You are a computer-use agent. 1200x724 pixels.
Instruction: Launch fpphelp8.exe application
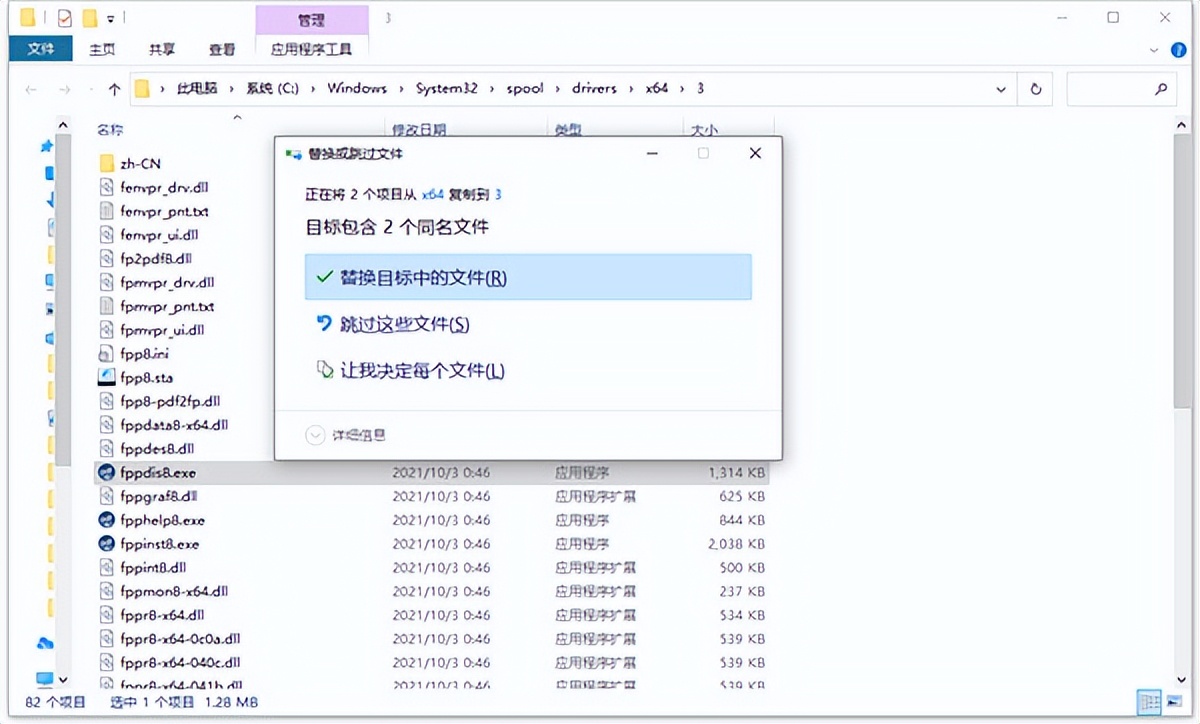click(x=106, y=520)
